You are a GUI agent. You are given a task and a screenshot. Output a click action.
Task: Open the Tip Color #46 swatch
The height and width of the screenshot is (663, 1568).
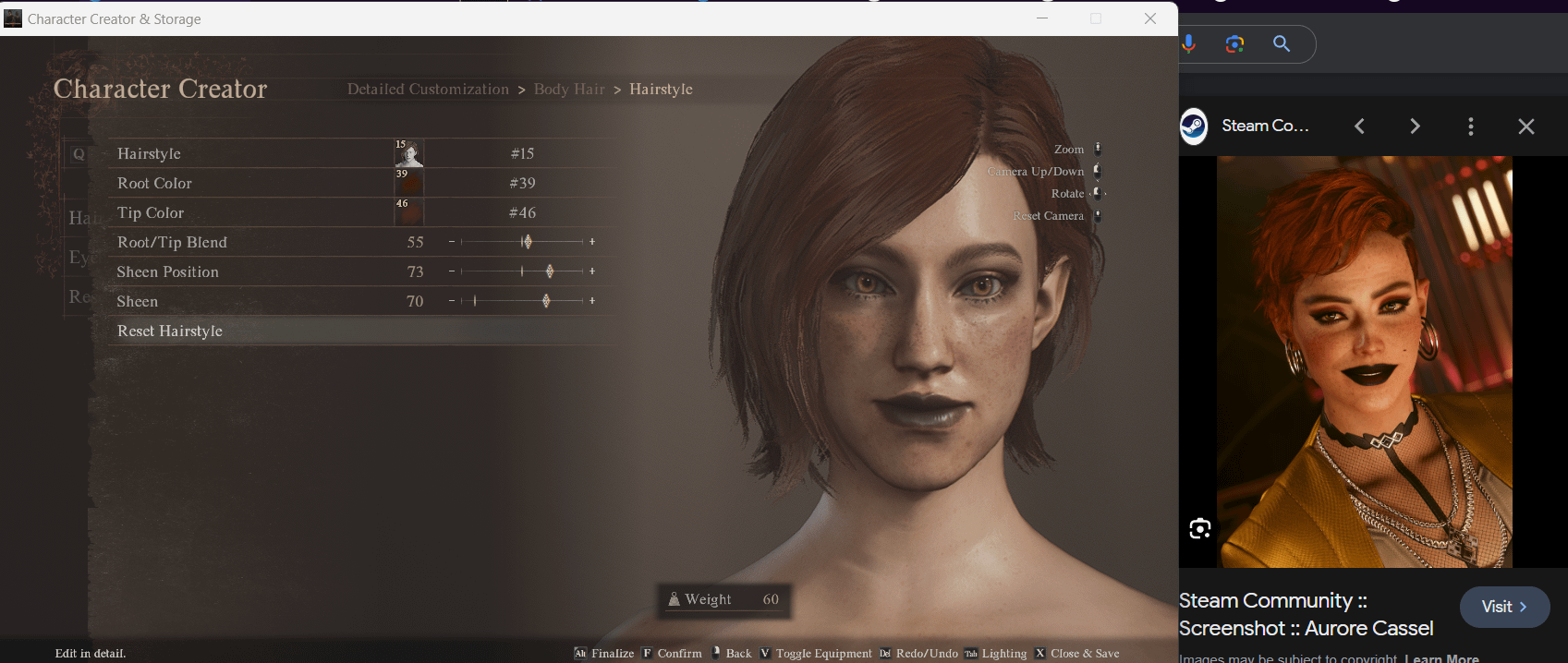coord(408,212)
